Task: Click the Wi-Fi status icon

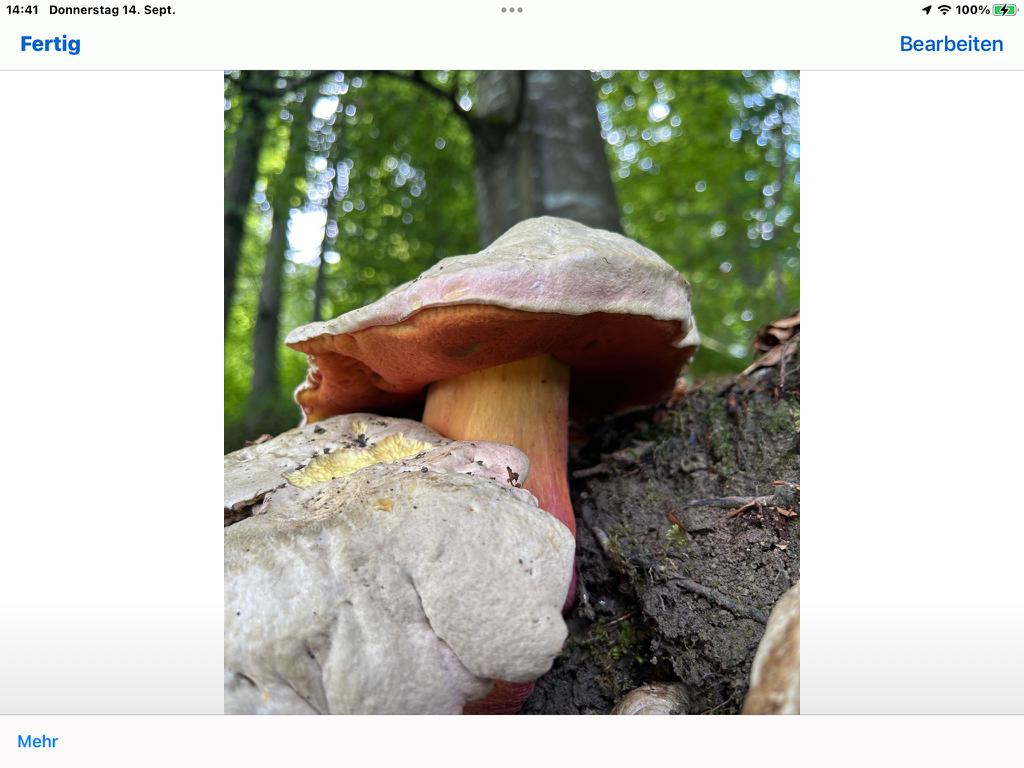Action: point(944,10)
